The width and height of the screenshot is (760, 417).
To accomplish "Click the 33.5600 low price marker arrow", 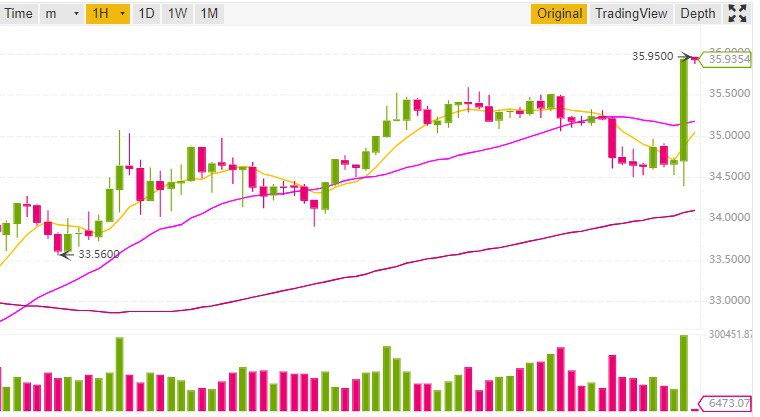I will pos(66,254).
